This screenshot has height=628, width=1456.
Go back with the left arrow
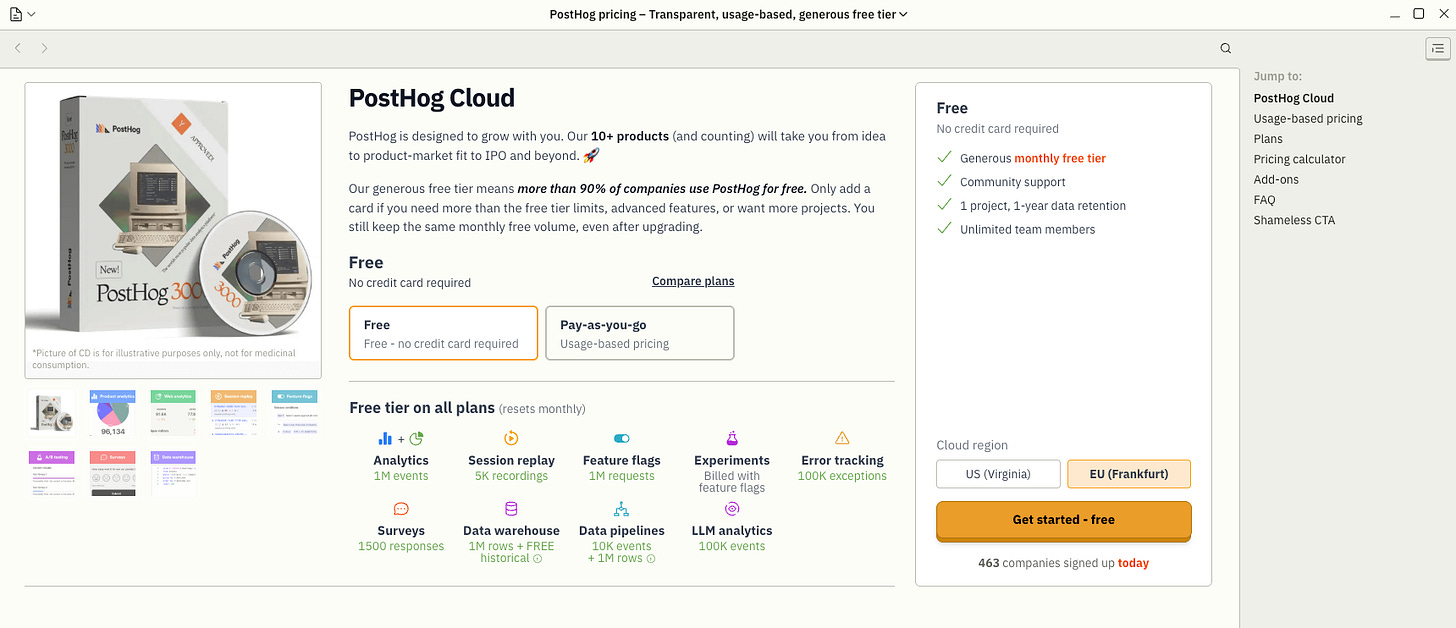click(18, 48)
